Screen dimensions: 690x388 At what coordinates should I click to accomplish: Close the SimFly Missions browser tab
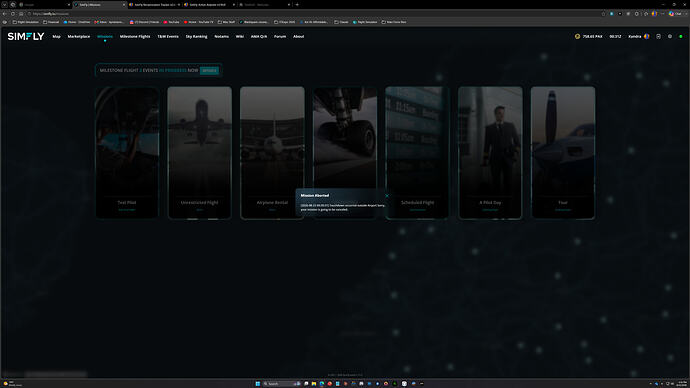pos(124,4)
